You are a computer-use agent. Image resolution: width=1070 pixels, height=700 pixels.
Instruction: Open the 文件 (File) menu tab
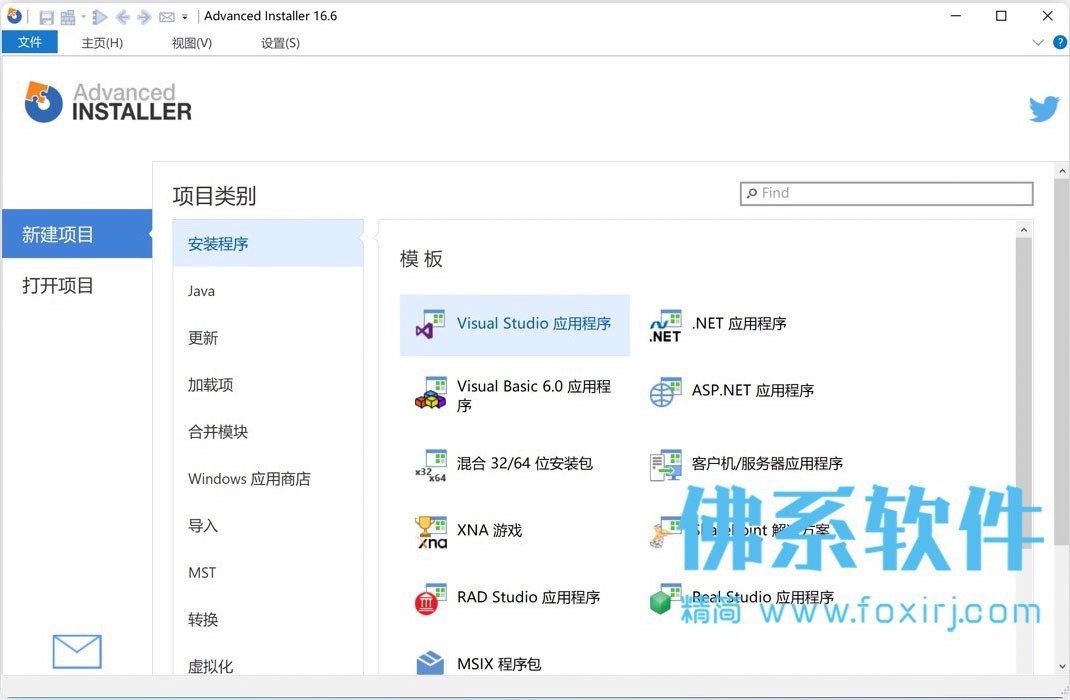coord(30,42)
